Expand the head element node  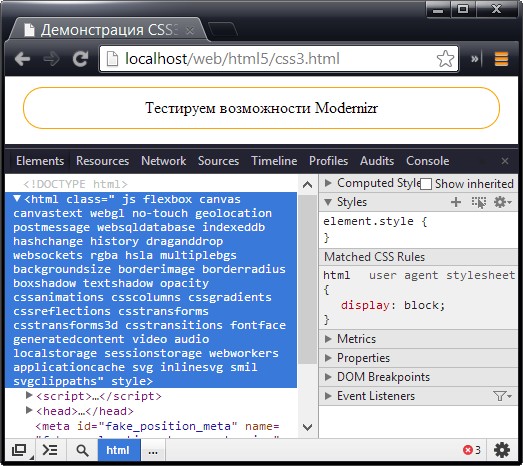(29, 410)
